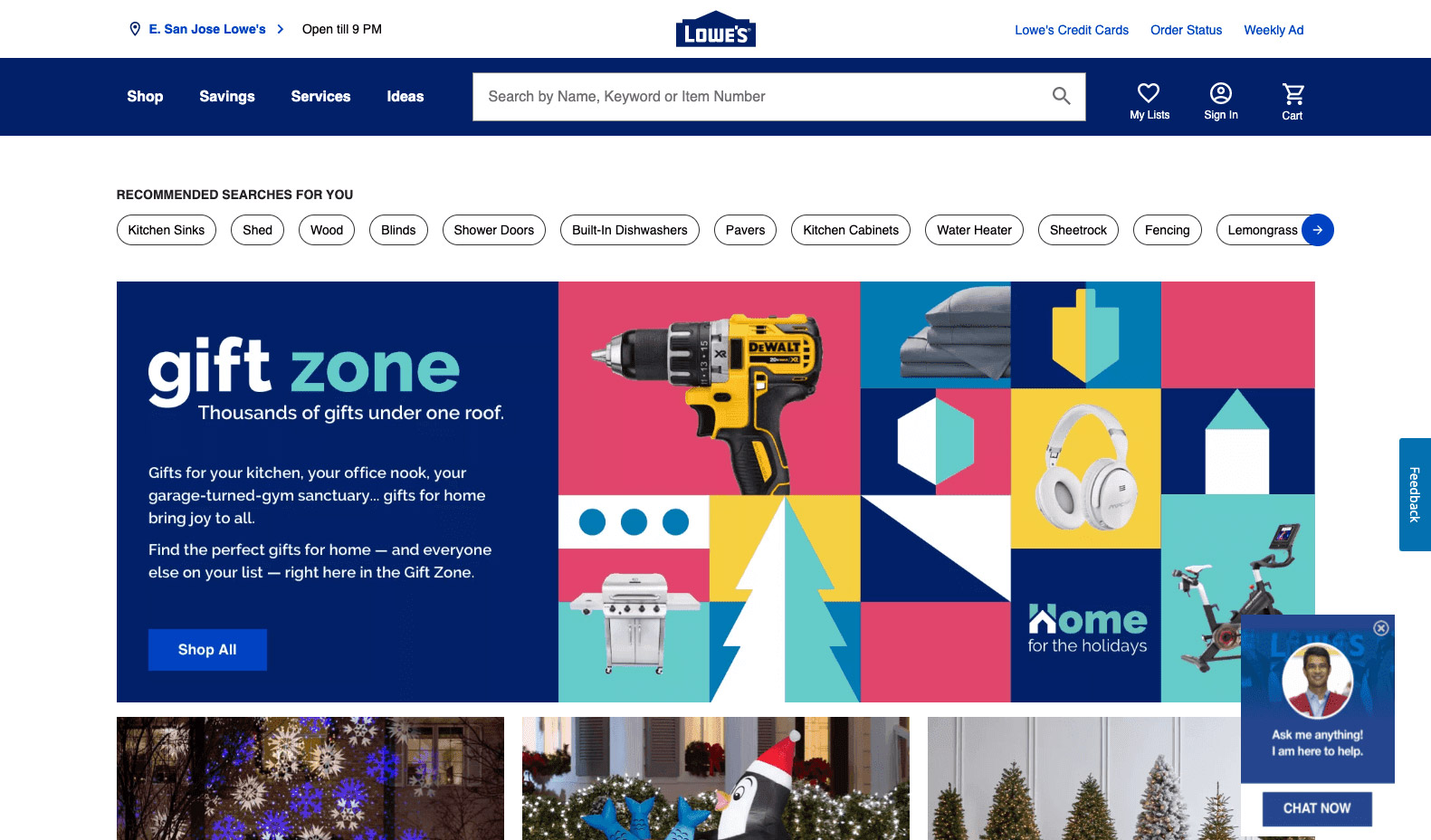Click the chat assistant avatar photo
Image resolution: width=1431 pixels, height=840 pixels.
pos(1318,680)
